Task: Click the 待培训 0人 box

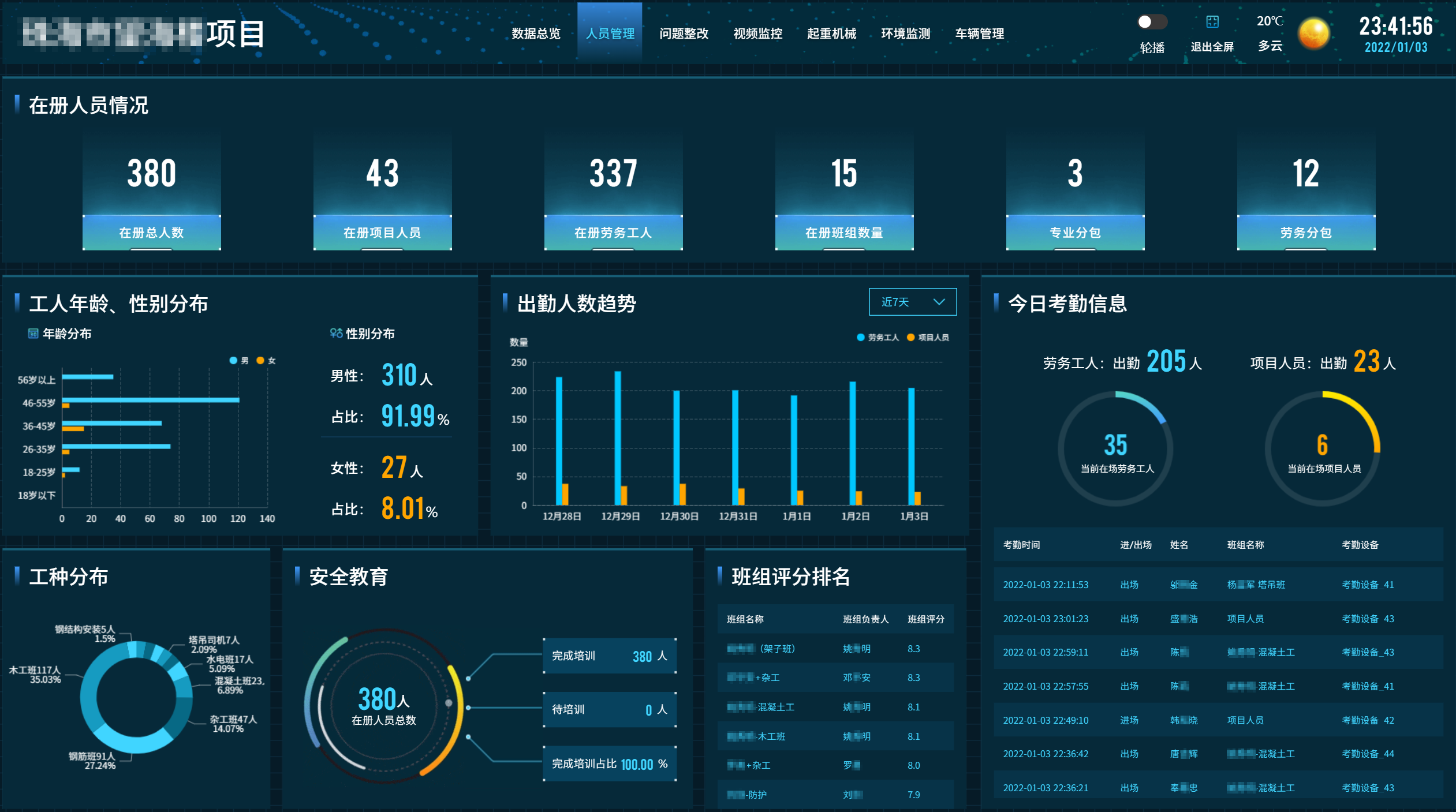Action: click(x=610, y=709)
